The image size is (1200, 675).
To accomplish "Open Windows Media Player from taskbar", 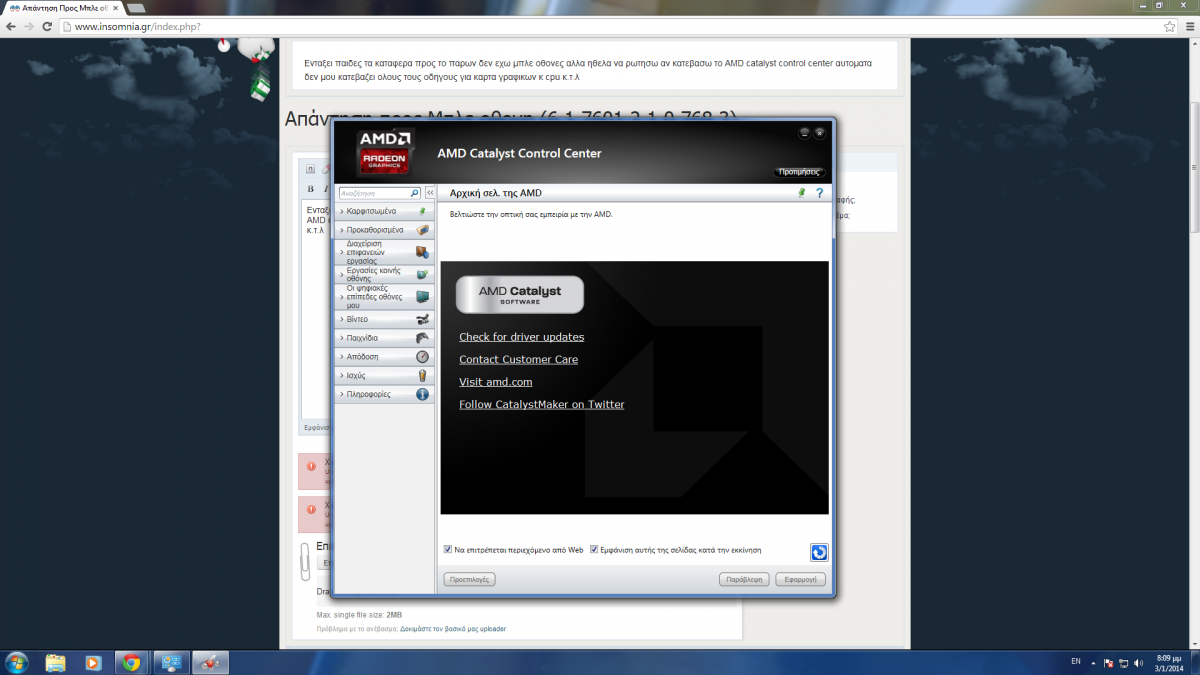I will tap(92, 662).
